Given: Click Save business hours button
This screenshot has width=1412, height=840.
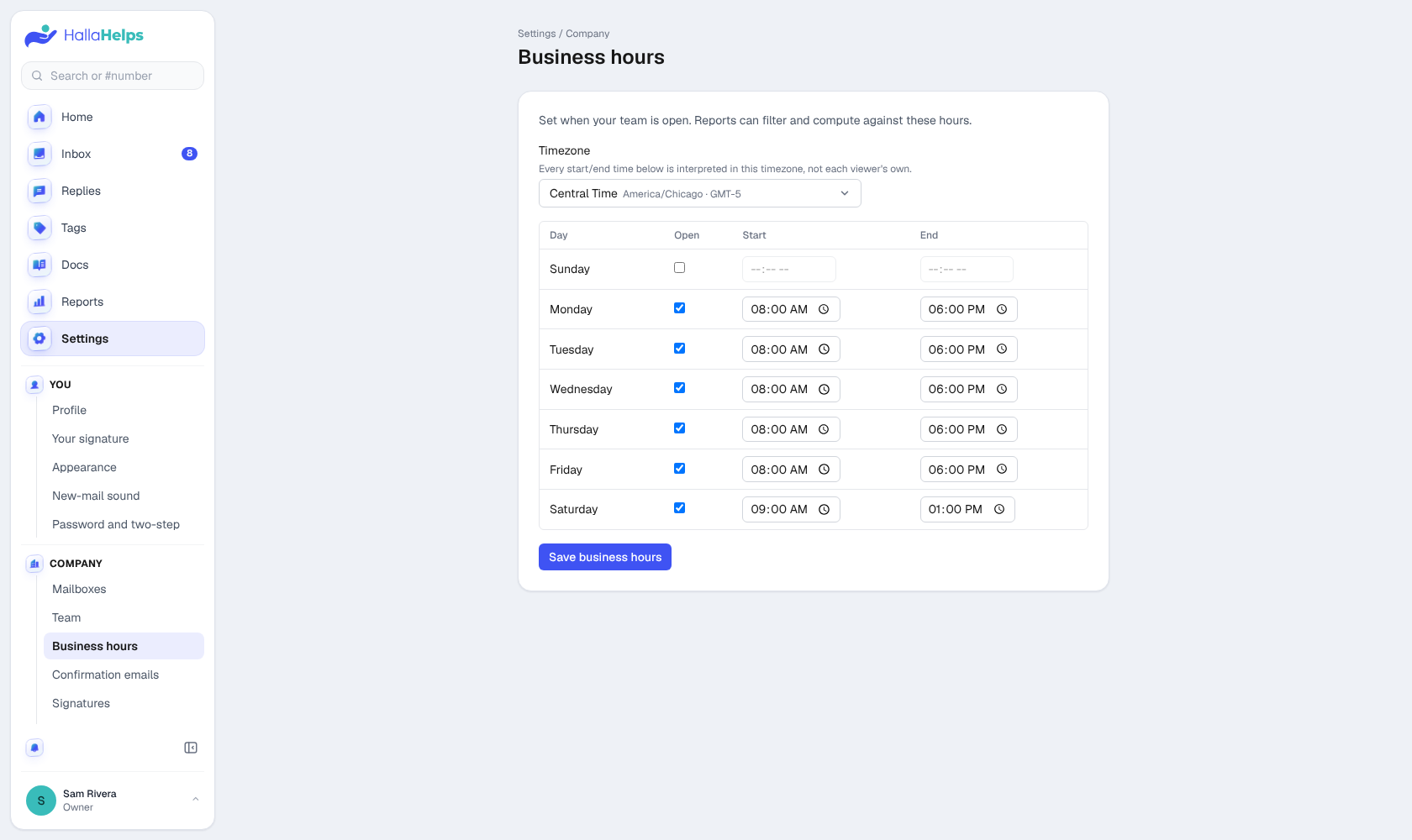Looking at the screenshot, I should [x=605, y=557].
